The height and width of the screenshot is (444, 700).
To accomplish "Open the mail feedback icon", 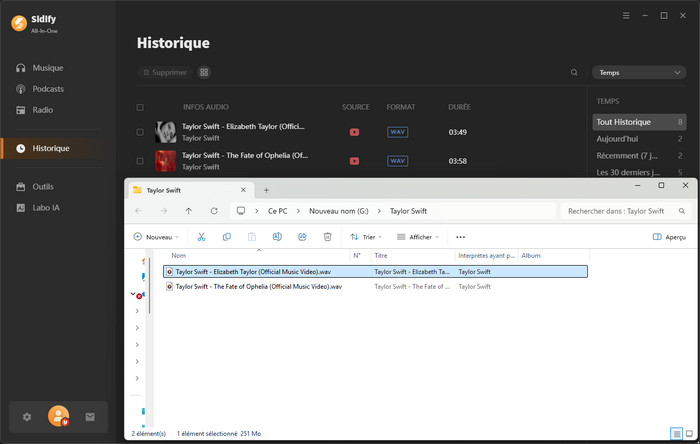I will 90,417.
